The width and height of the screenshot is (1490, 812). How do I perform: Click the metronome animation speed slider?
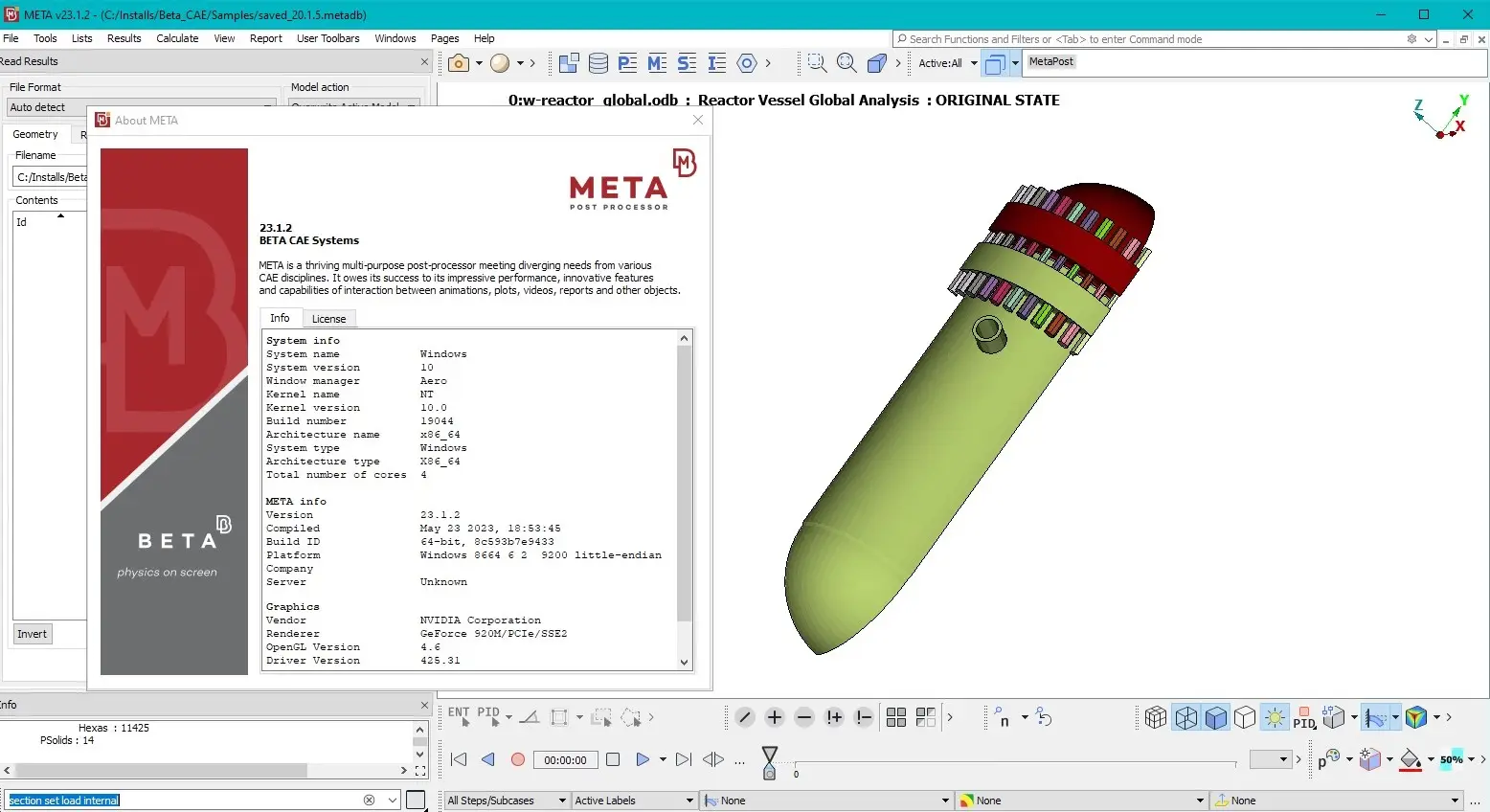pos(769,763)
